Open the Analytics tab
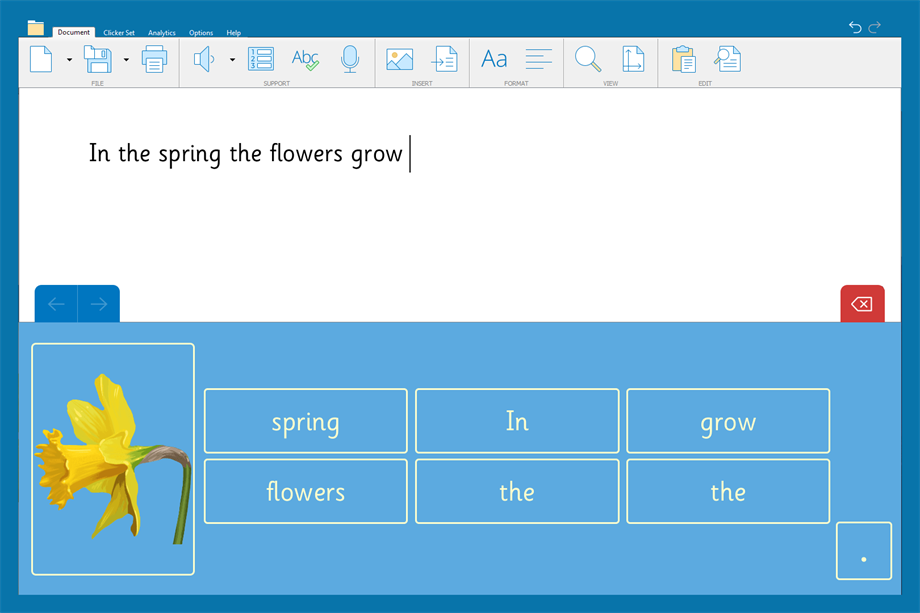Image resolution: width=920 pixels, height=613 pixels. [162, 33]
